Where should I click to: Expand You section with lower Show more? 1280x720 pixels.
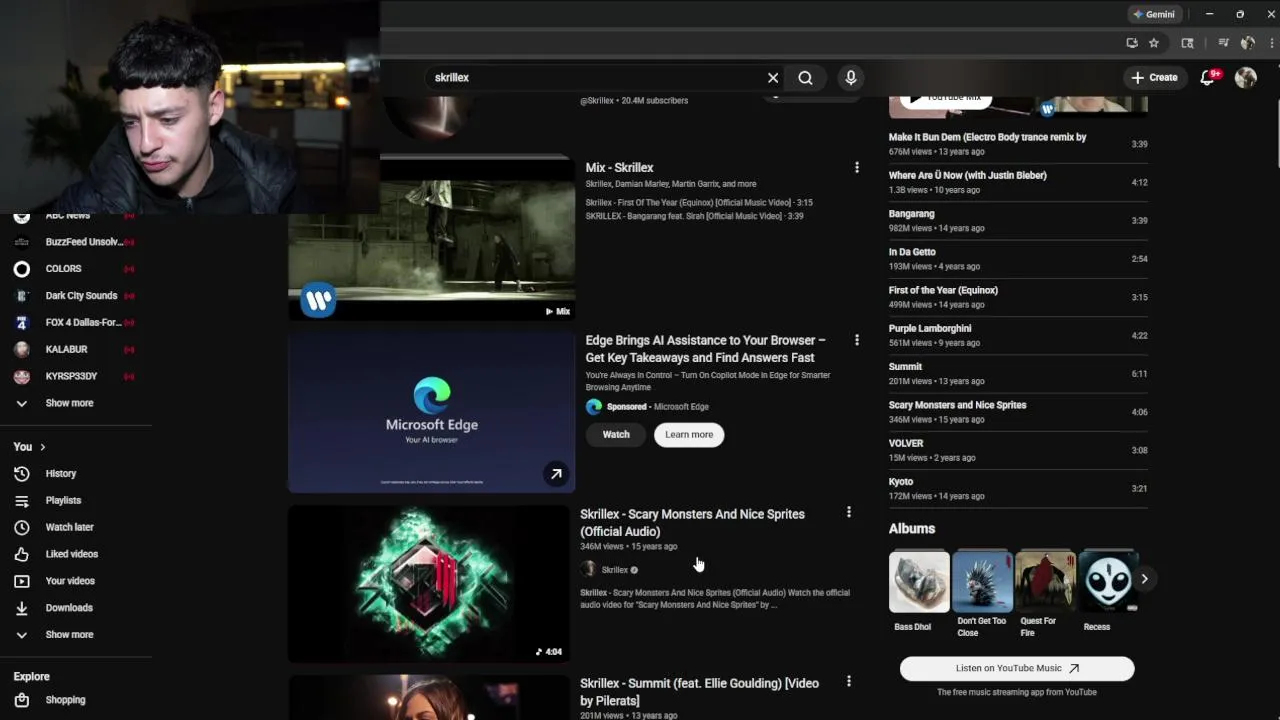pos(69,635)
